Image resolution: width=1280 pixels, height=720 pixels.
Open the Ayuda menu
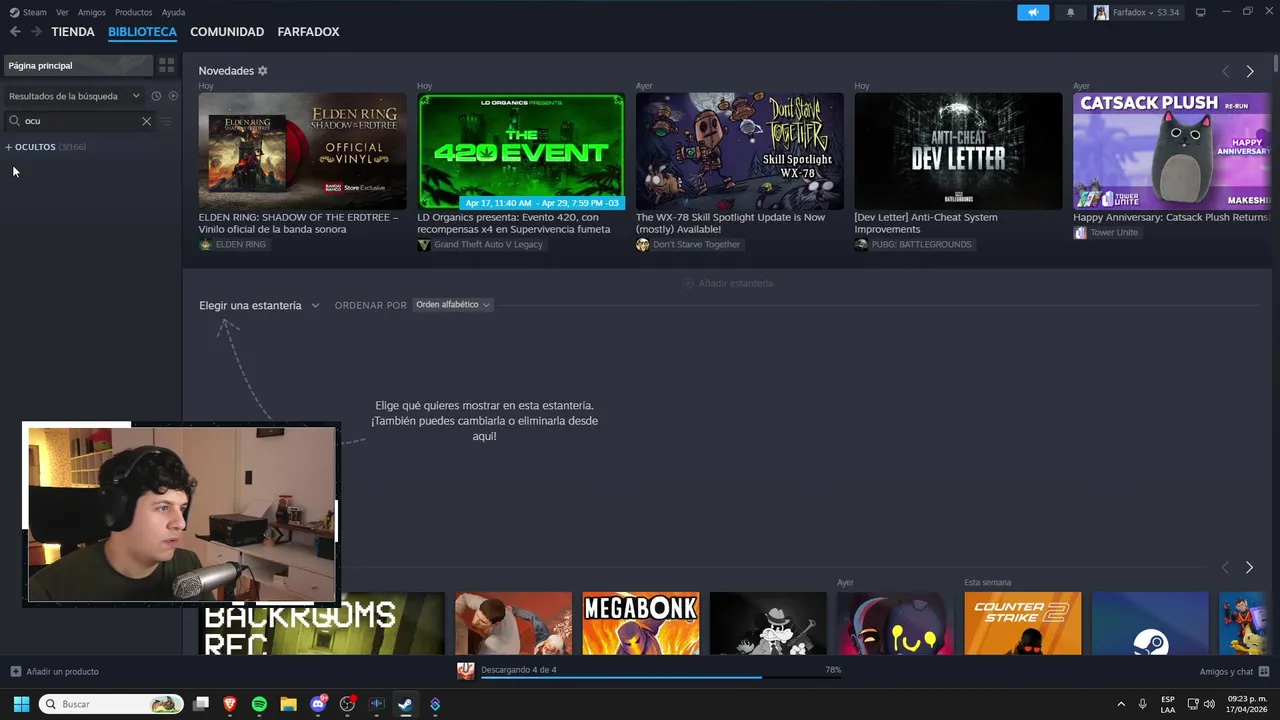click(x=173, y=12)
